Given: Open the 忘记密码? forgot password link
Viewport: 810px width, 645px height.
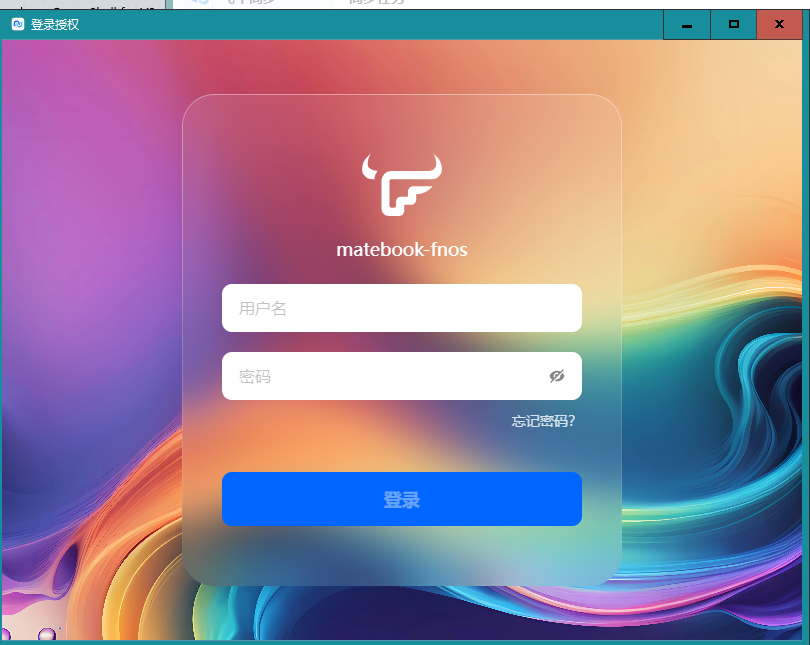Looking at the screenshot, I should click(x=543, y=421).
